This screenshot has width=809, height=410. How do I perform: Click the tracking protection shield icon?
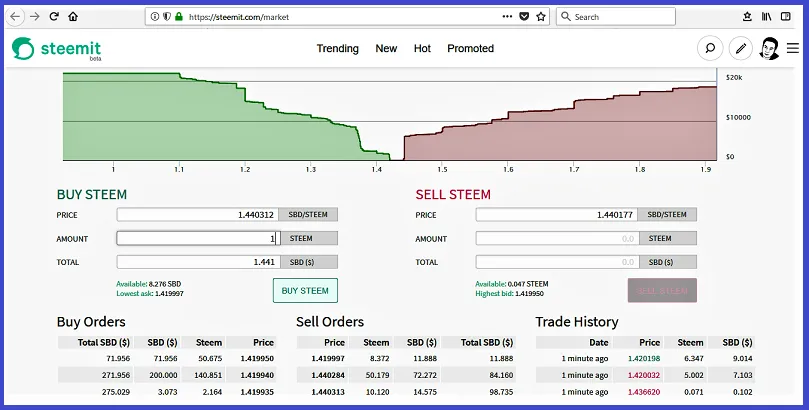click(167, 17)
